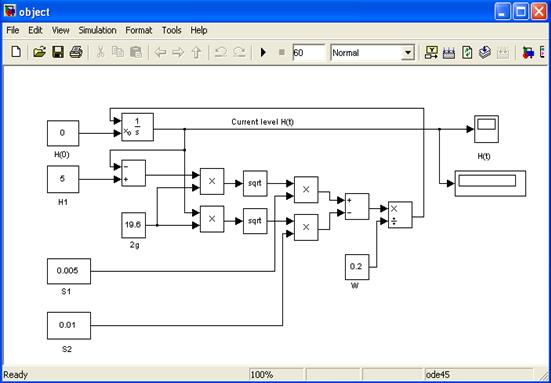Navigate back with left arrow icon
Screen dimensions: 551x383
click(x=160, y=53)
